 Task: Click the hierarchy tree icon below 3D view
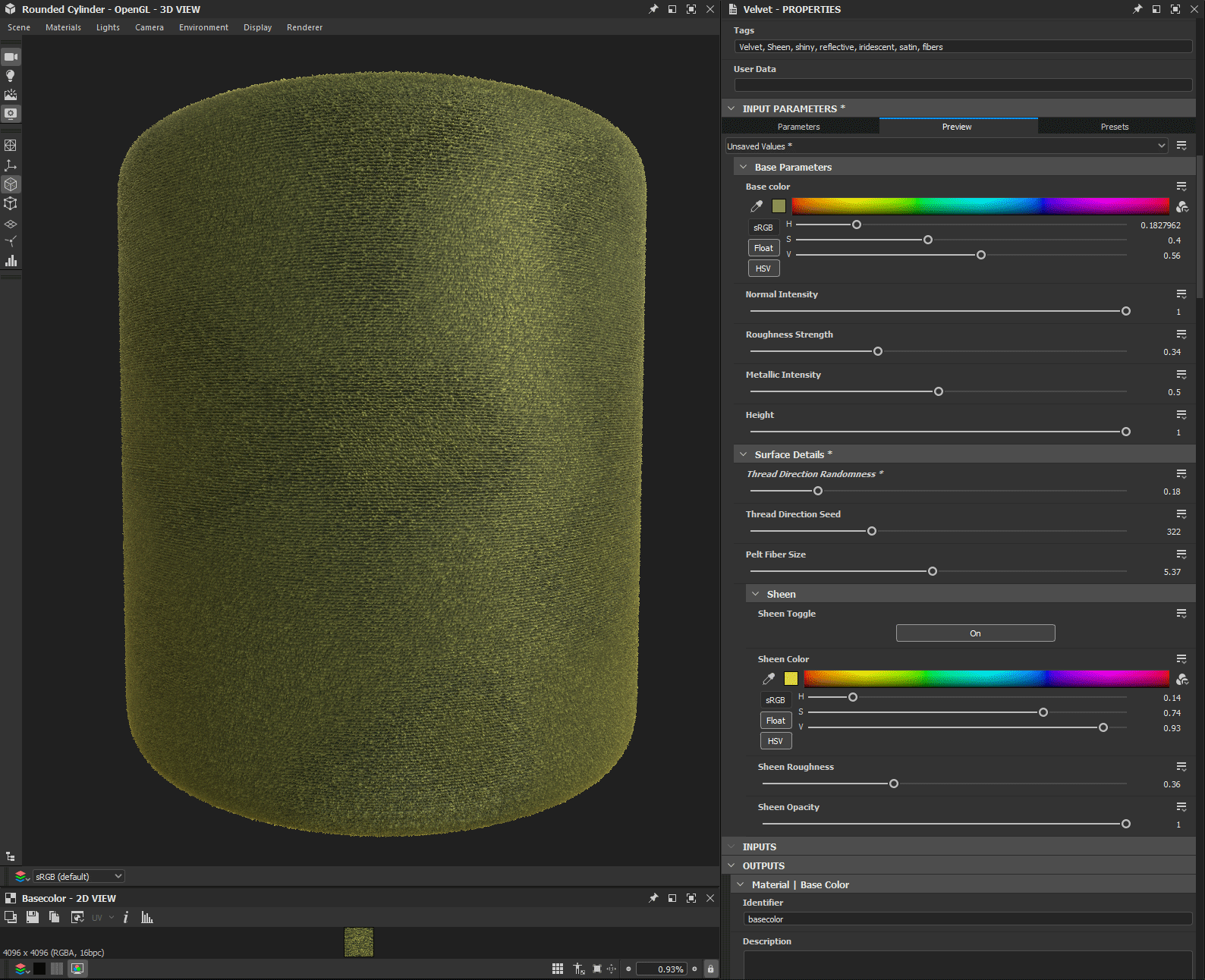[11, 856]
